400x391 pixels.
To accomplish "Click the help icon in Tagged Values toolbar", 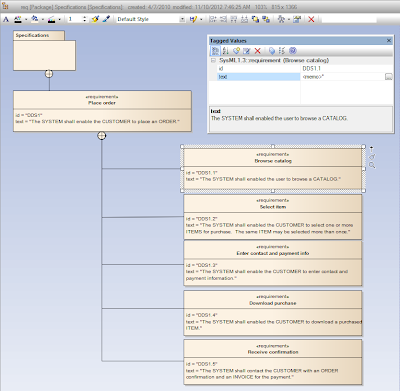I will (293, 51).
